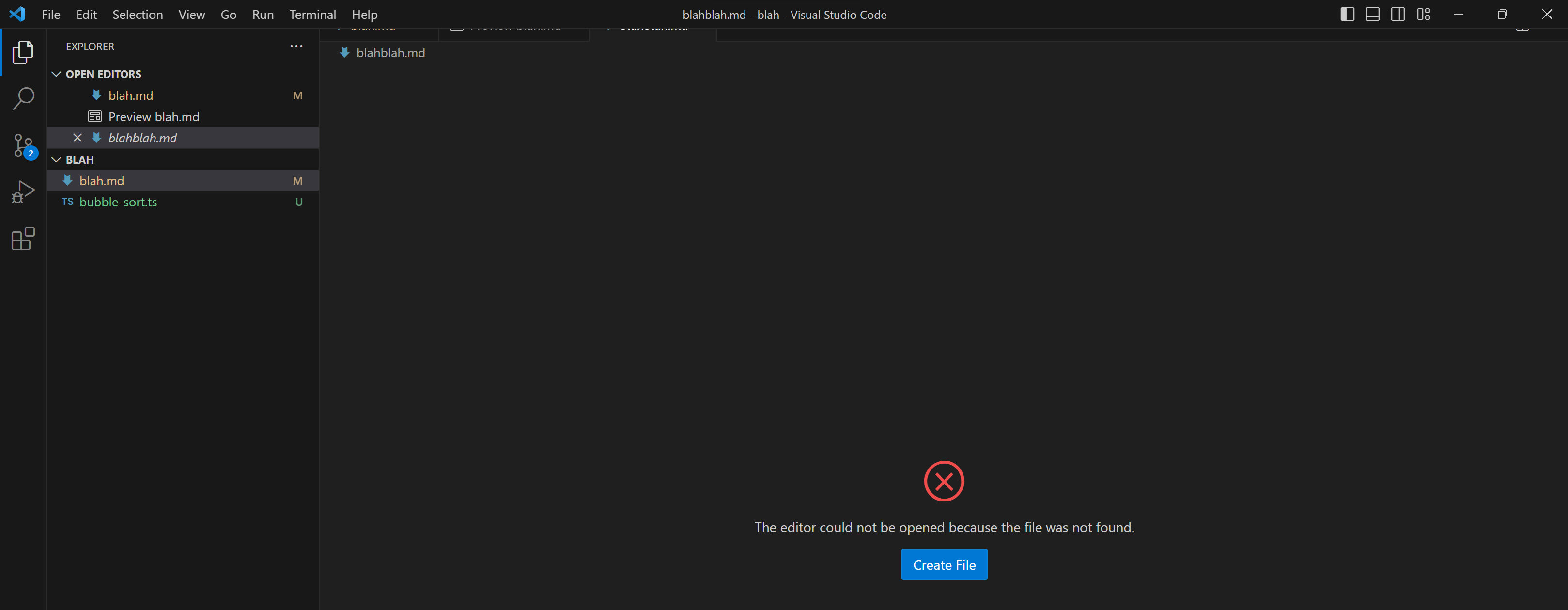
Task: Click the VS Code logo in the title bar
Action: click(17, 14)
